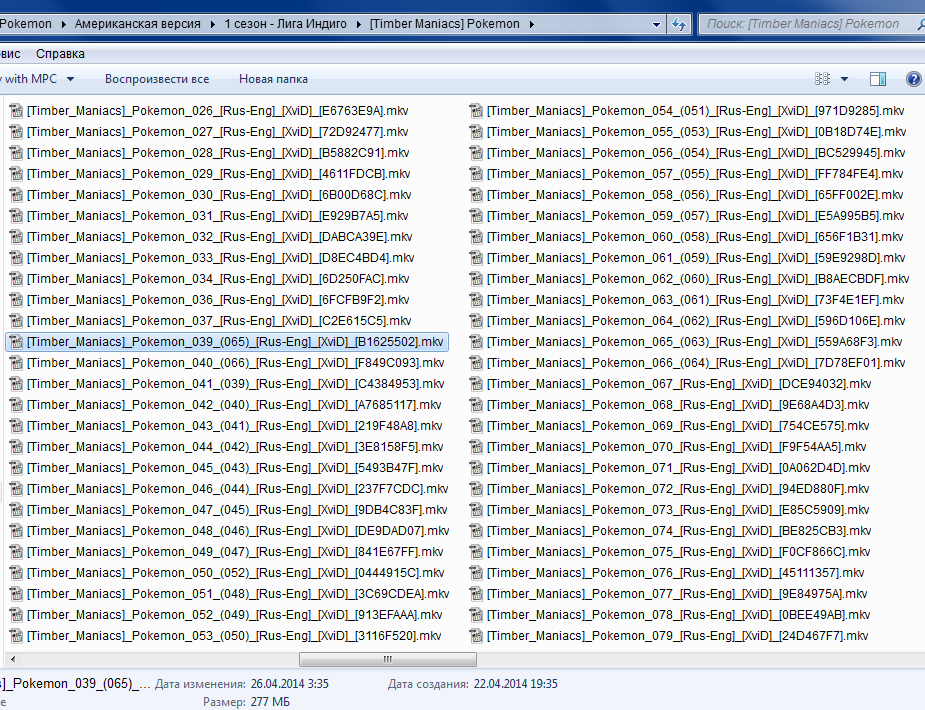Click '1 сезон - Лига Индиго' breadcrumb

[286, 24]
